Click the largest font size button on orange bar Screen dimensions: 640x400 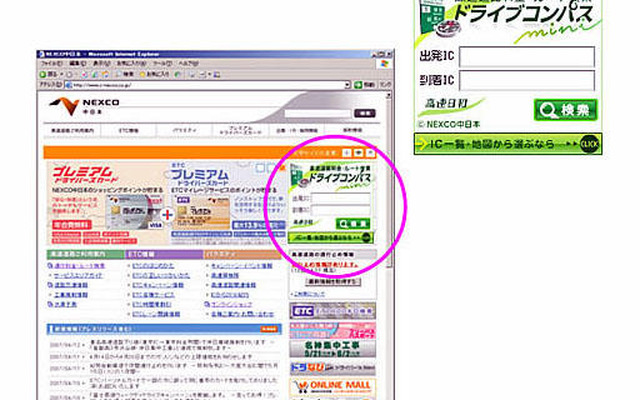(370, 153)
